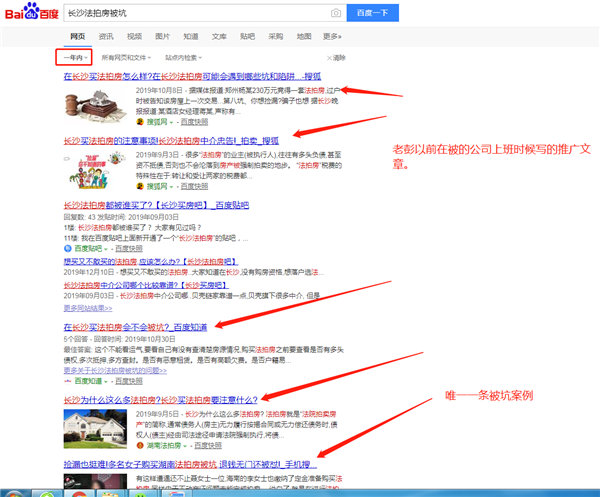Switch to the 视频 tab
Viewport: 600px width, 497px height.
[x=134, y=36]
